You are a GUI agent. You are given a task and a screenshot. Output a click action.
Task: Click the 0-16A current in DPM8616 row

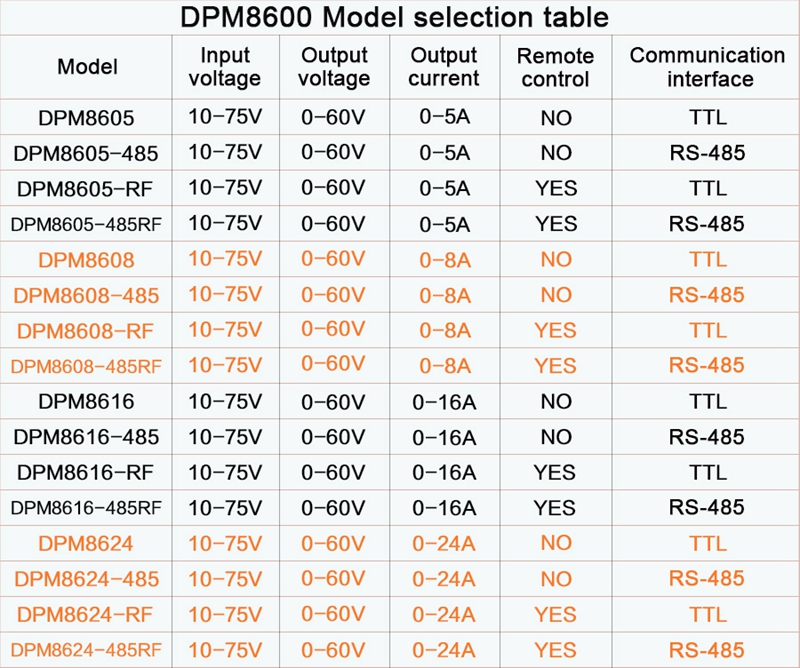(445, 402)
